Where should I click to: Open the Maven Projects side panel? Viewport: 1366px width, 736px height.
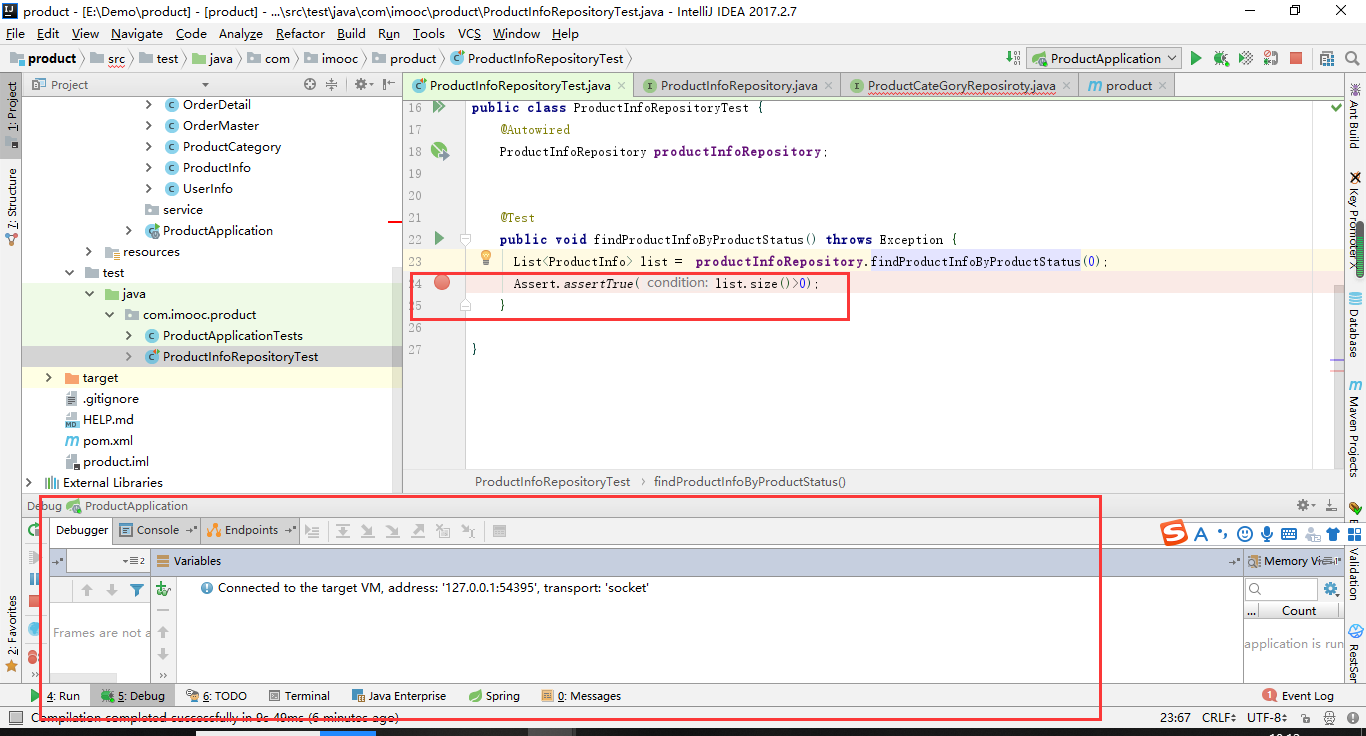click(x=1355, y=428)
